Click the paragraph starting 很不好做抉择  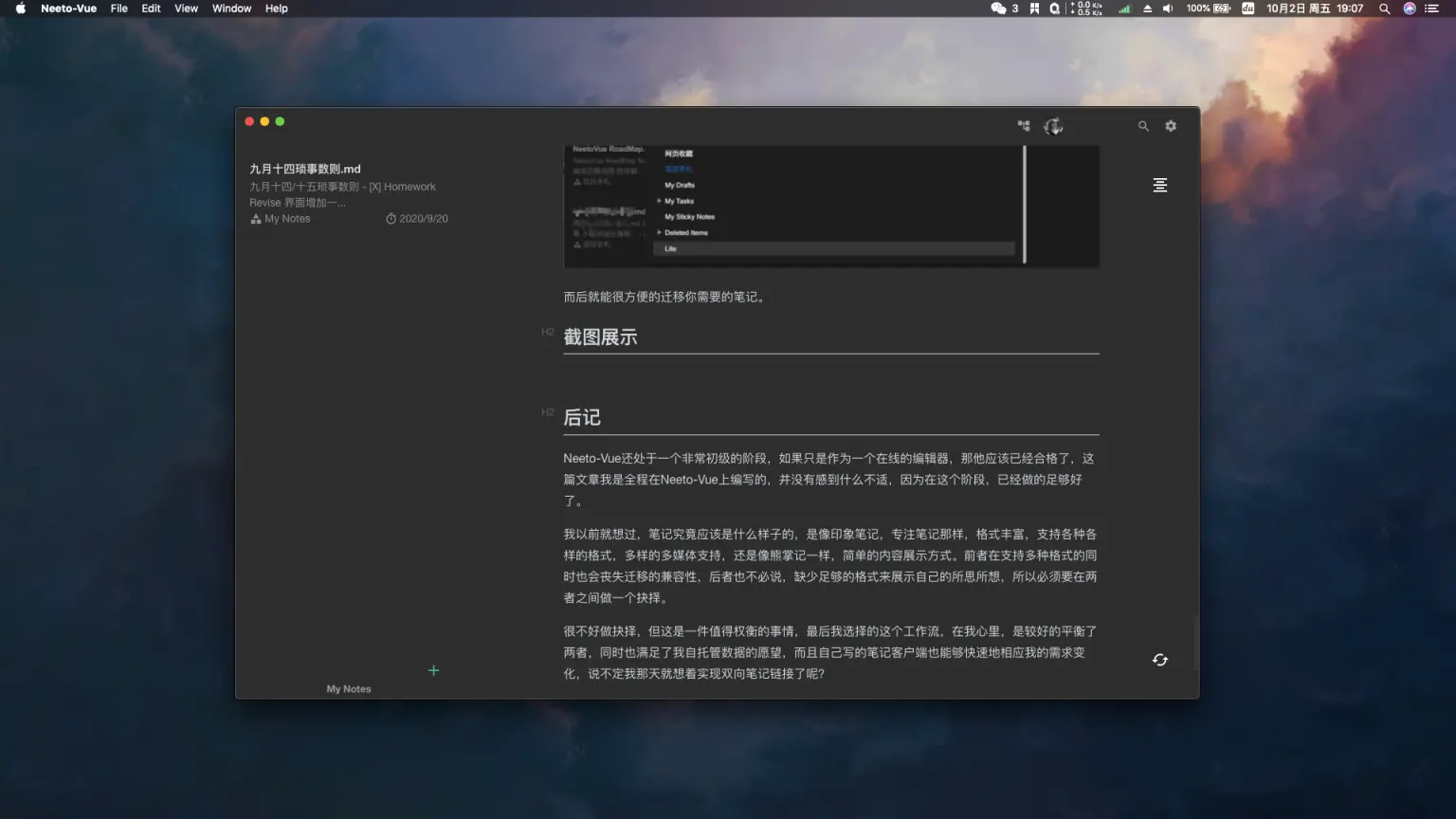831,652
